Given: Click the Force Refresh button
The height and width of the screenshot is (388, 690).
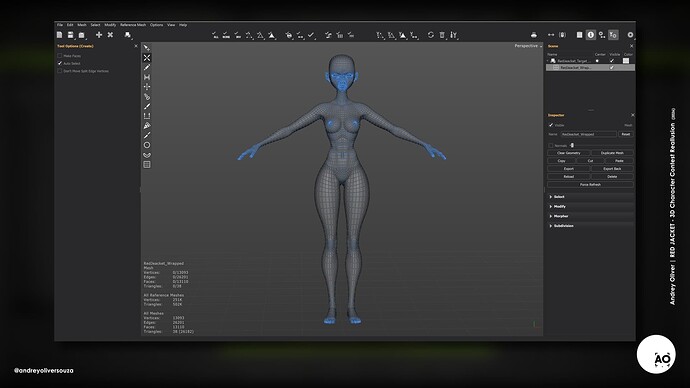Looking at the screenshot, I should (590, 184).
